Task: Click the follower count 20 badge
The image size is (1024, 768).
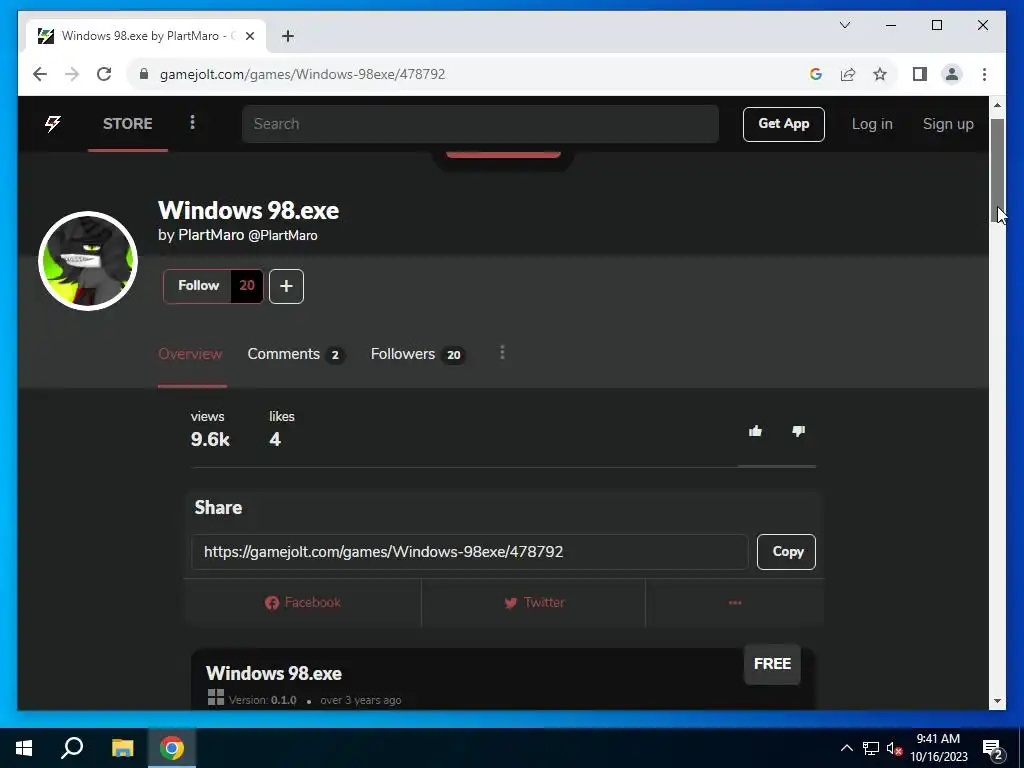Action: pos(247,286)
